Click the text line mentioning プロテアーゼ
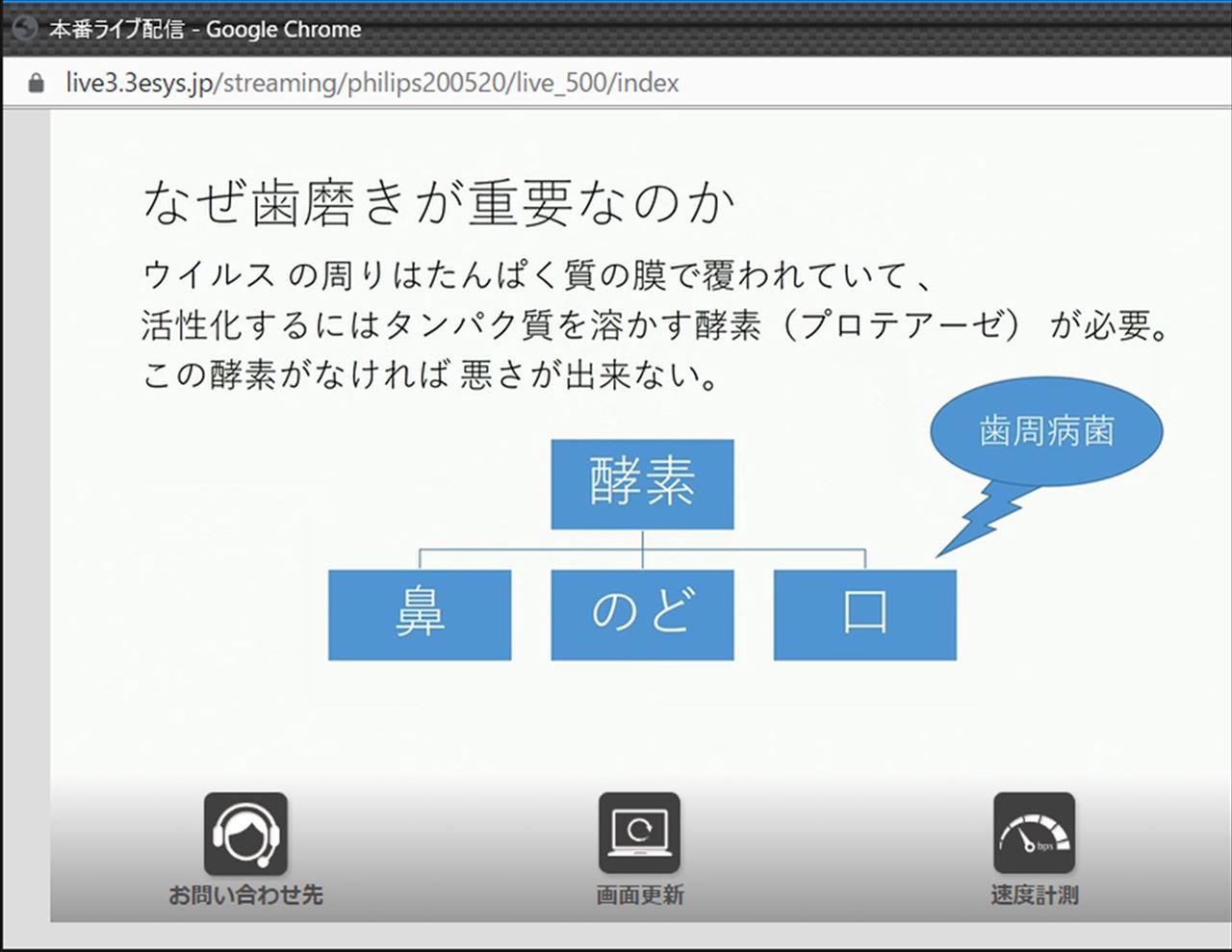 [x=654, y=326]
